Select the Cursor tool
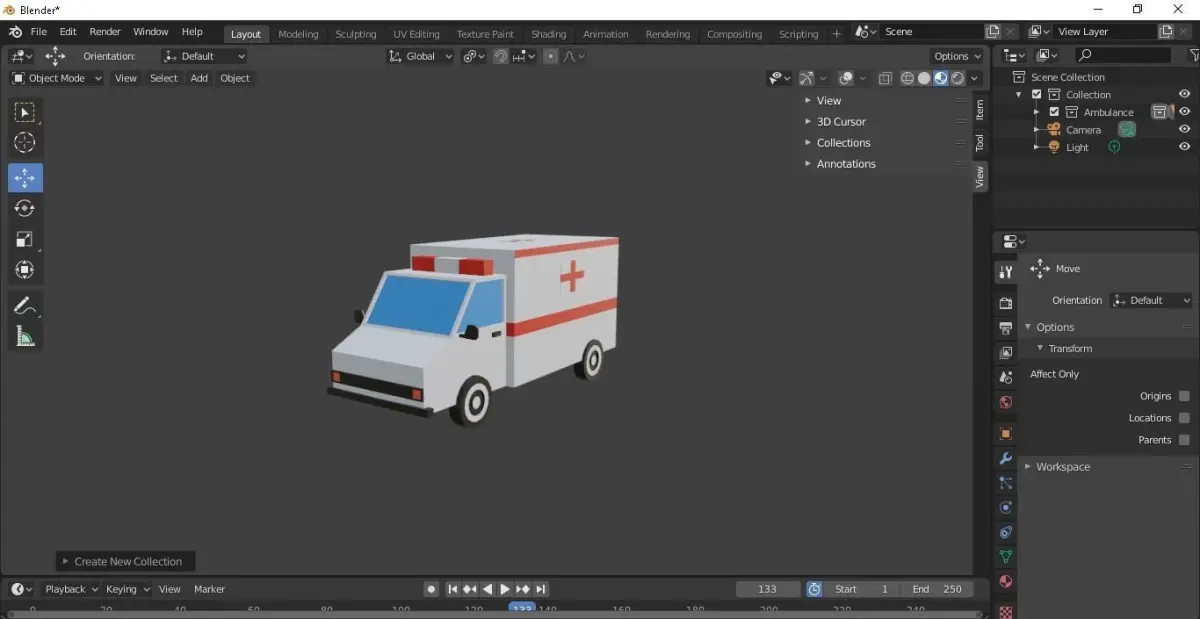 25,143
